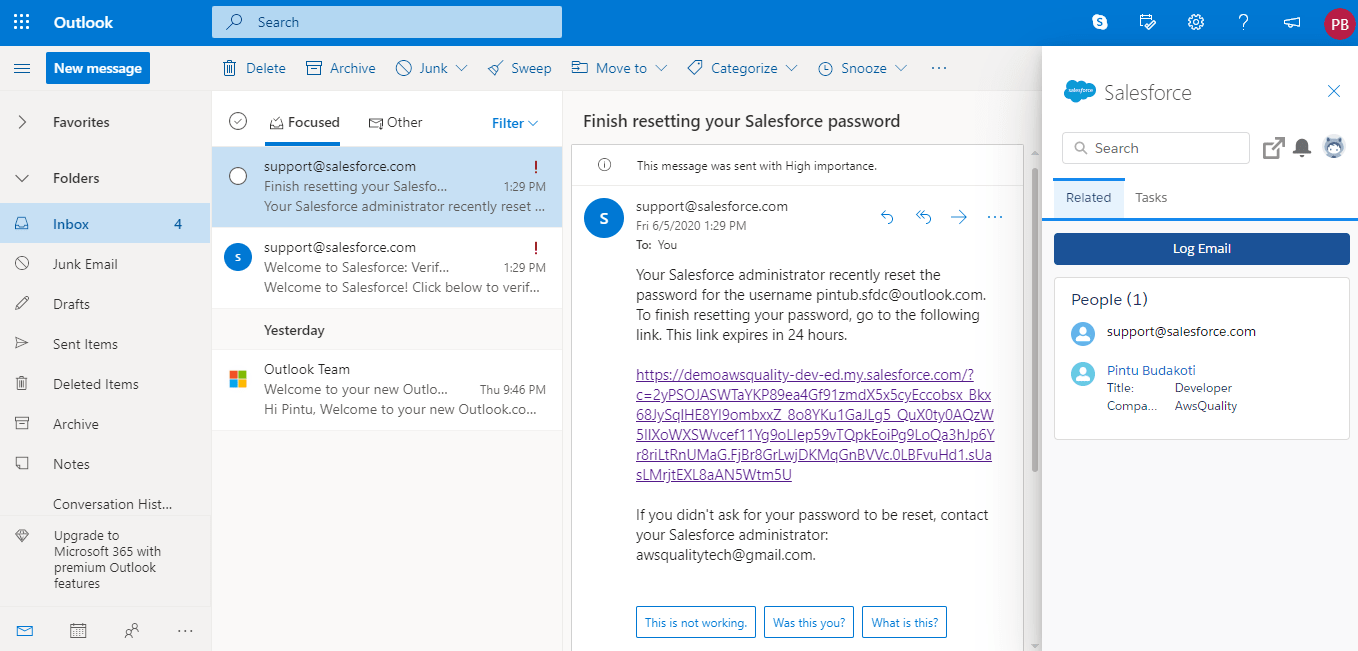Click the 'What is this?' suggested reply
Viewport: 1358px width, 651px height.
[x=905, y=622]
